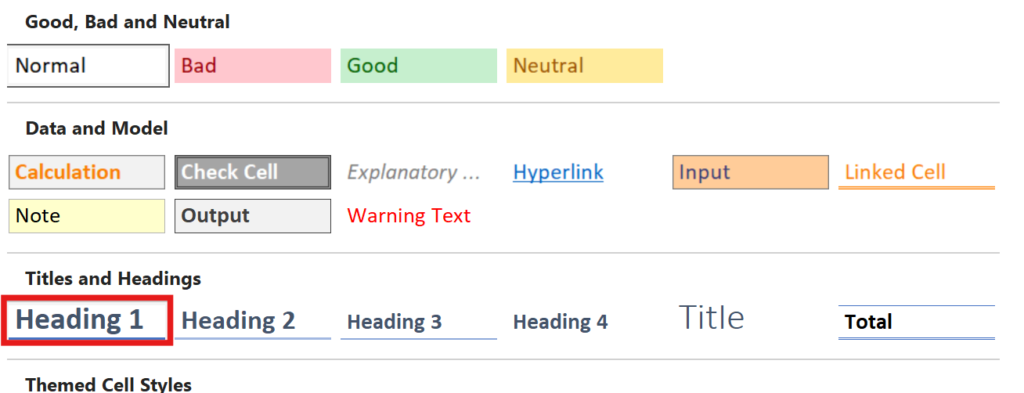
Task: Choose the Good cell style
Action: [419, 66]
